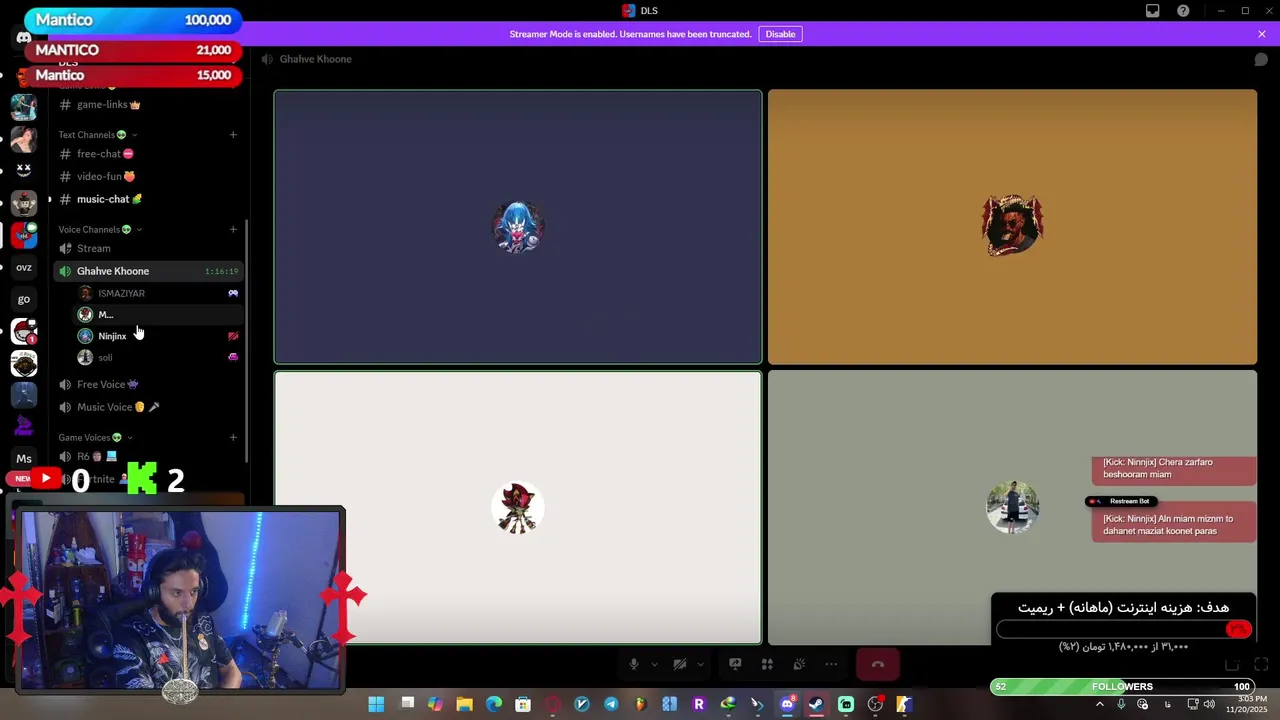The width and height of the screenshot is (1280, 720).
Task: Open the soundboard icon
Action: [x=799, y=664]
